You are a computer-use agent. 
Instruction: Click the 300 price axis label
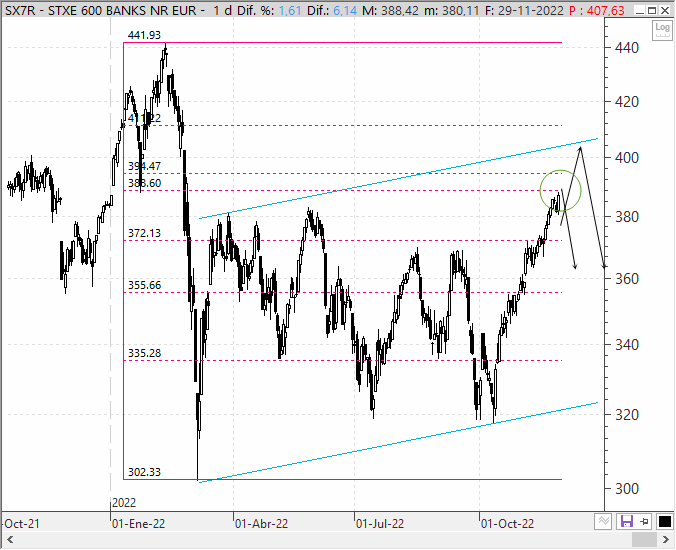[627, 489]
